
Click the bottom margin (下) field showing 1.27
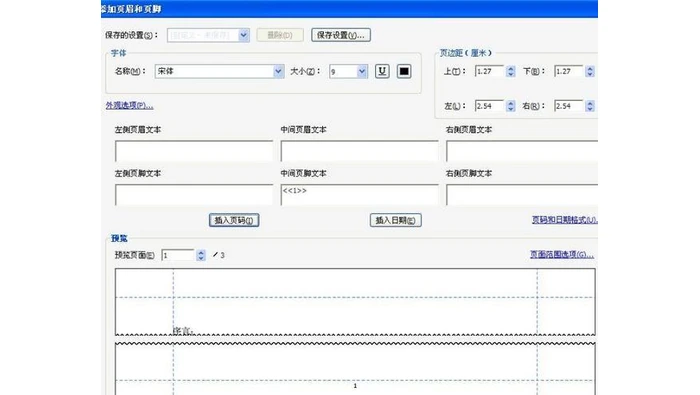569,71
